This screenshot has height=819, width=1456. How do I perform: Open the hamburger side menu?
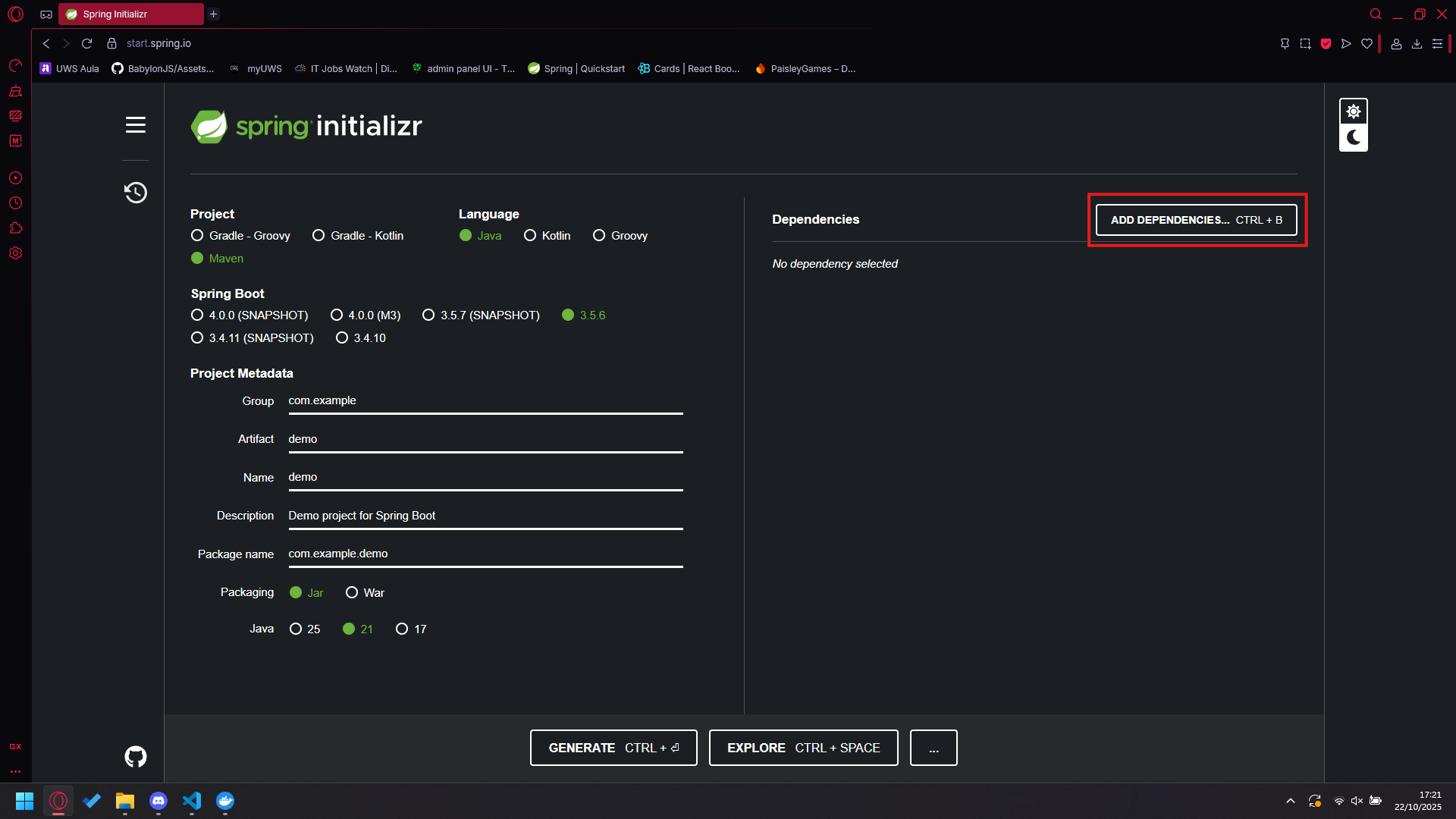[136, 125]
